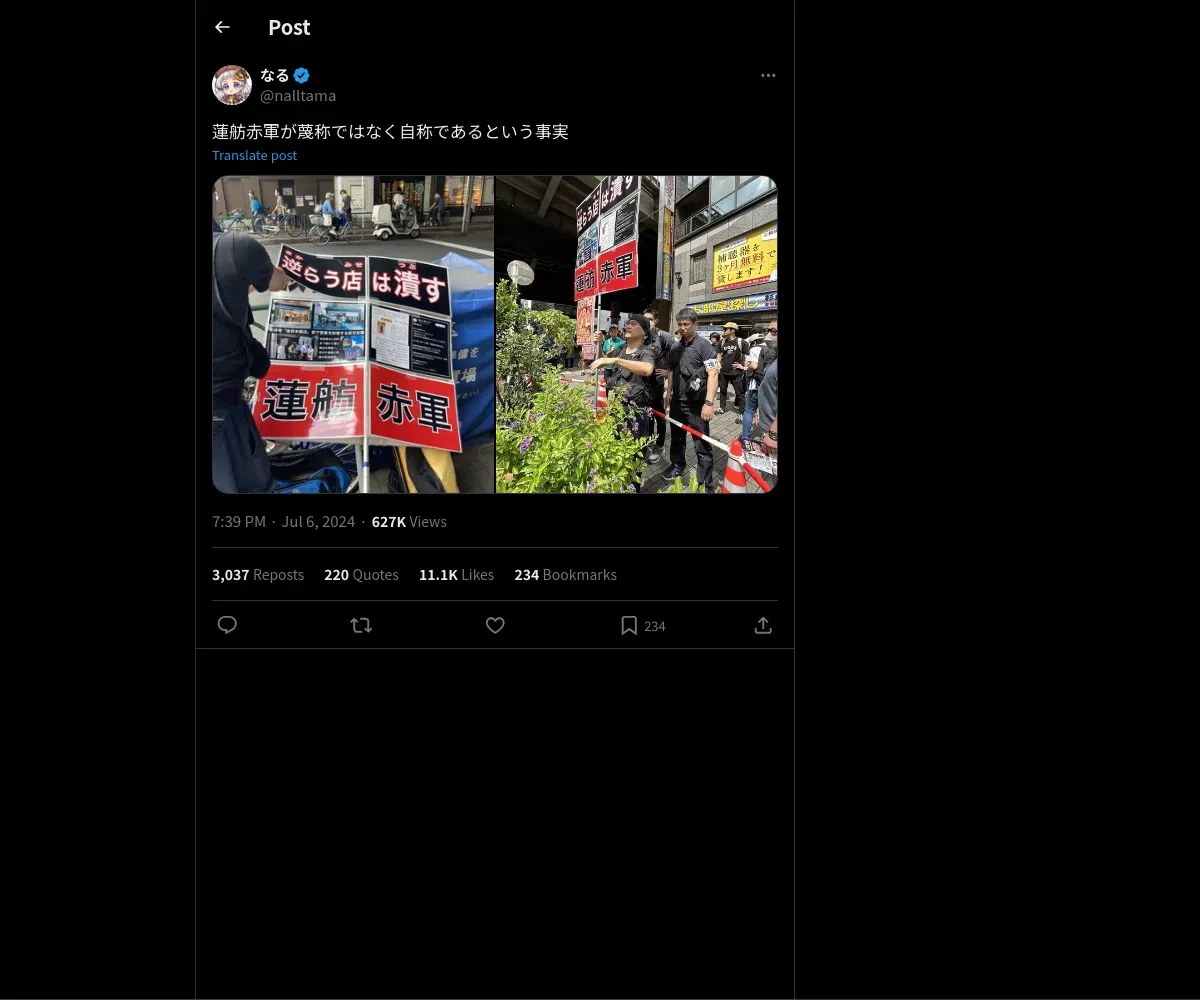Click the share upload icon
Image resolution: width=1200 pixels, height=1000 pixels.
[x=763, y=625]
